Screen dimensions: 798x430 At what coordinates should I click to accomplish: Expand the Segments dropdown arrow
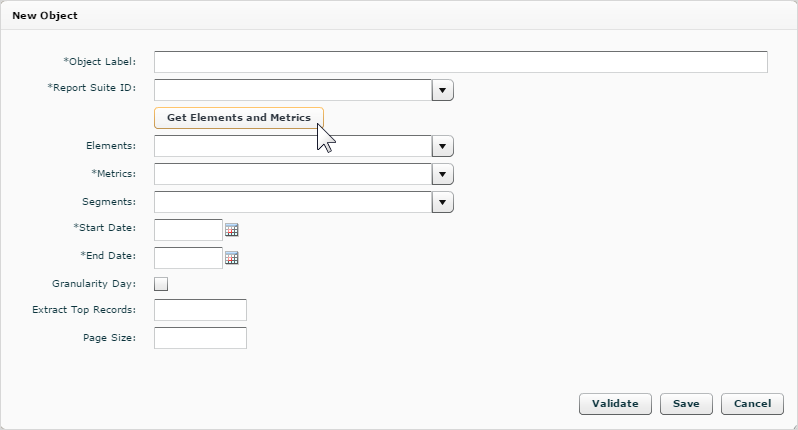(x=443, y=202)
